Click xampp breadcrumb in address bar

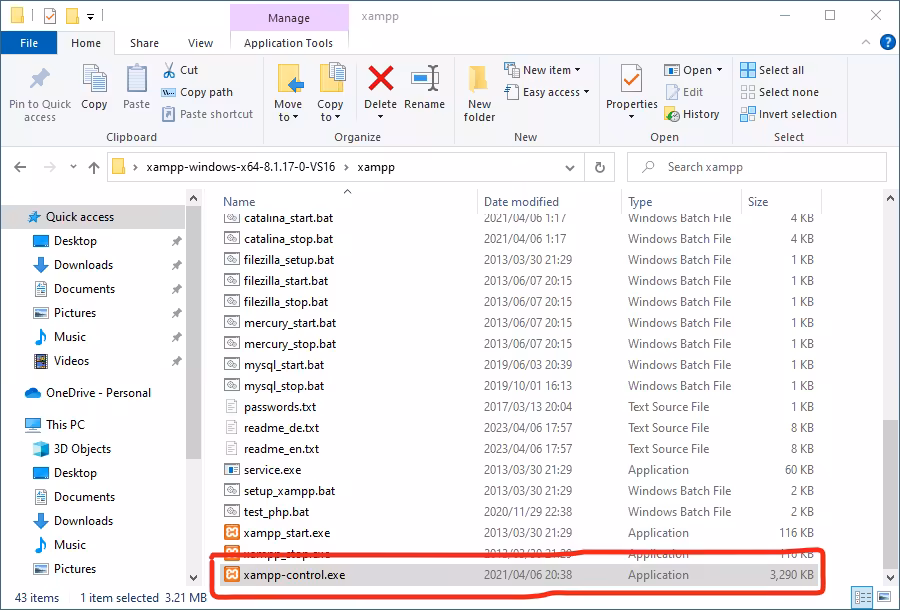pos(376,167)
